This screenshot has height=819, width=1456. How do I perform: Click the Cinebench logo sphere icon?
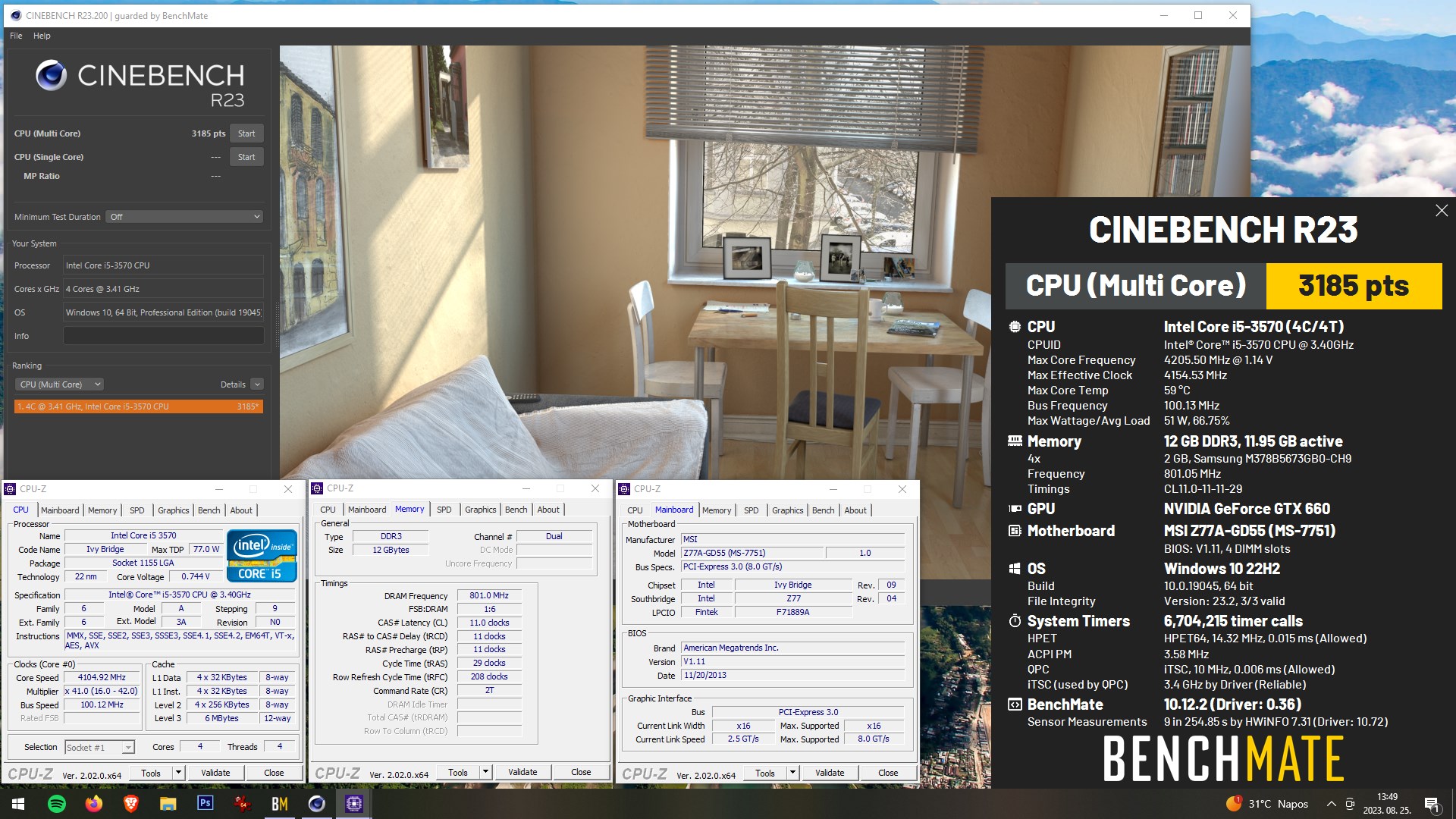coord(52,76)
